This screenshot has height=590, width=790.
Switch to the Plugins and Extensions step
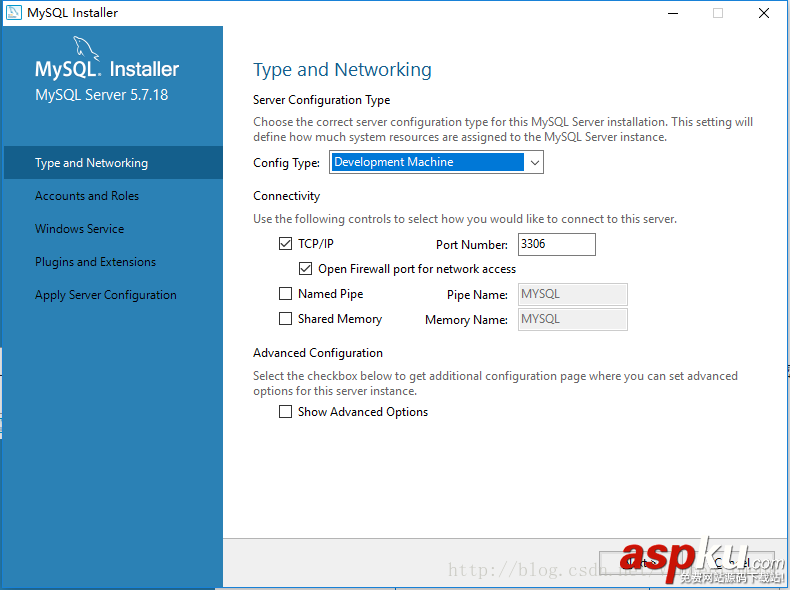[96, 262]
